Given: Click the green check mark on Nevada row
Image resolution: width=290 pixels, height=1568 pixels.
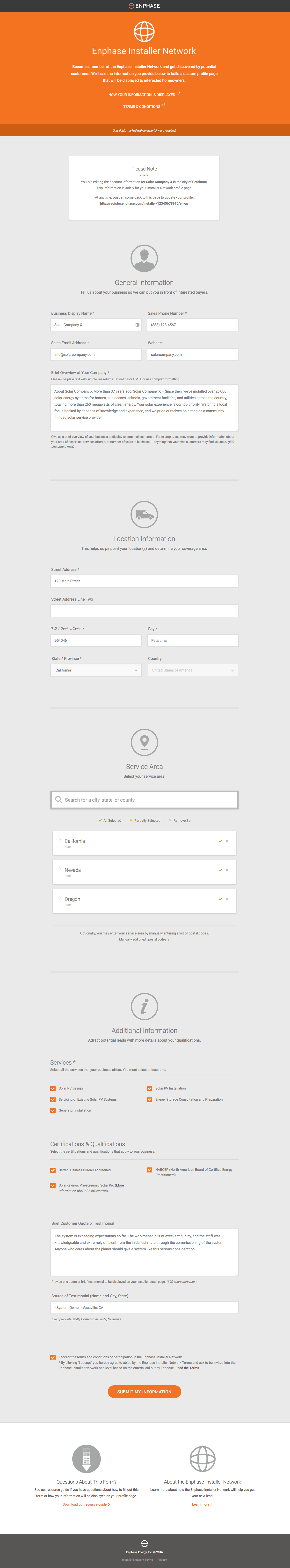Looking at the screenshot, I should pyautogui.click(x=221, y=870).
